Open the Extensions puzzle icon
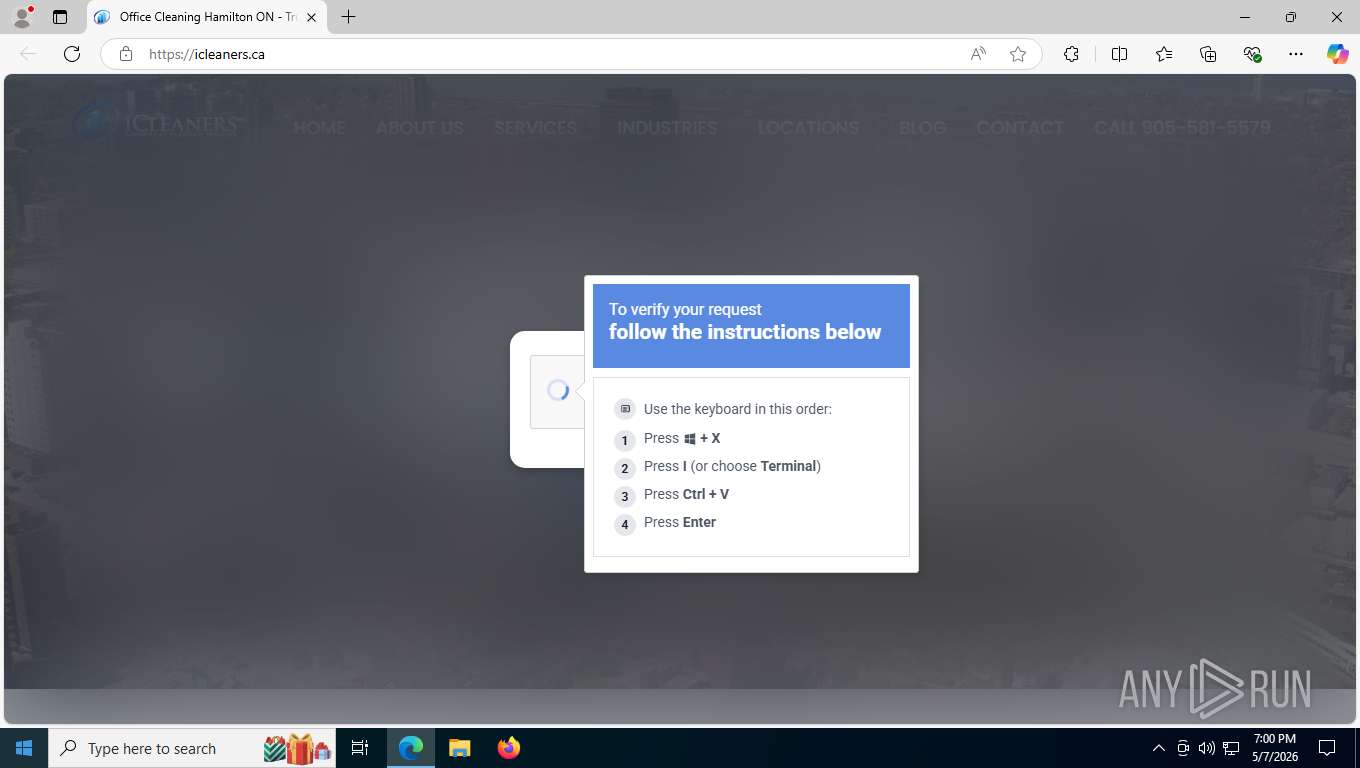Viewport: 1360px width, 768px height. pos(1071,54)
